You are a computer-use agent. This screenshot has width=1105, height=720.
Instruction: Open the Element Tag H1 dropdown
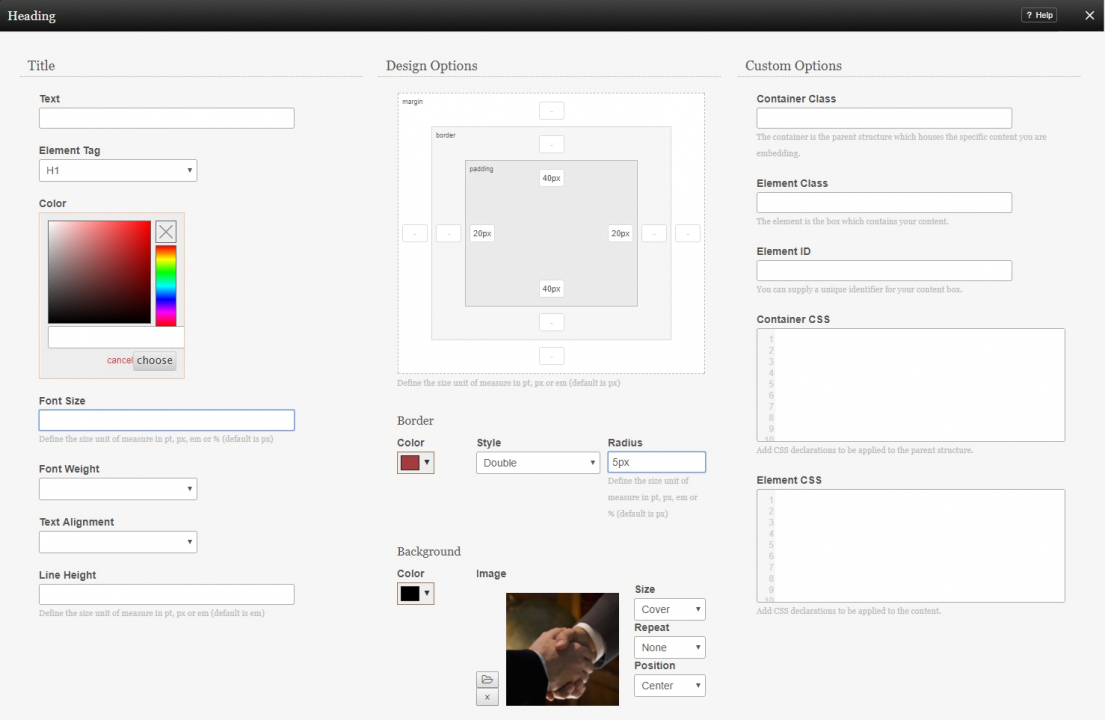tap(118, 170)
